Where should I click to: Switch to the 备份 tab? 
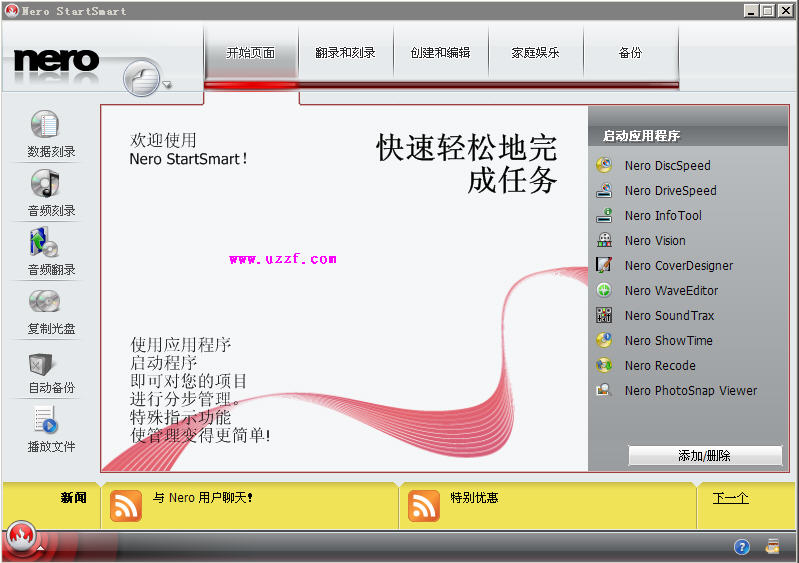(x=630, y=53)
